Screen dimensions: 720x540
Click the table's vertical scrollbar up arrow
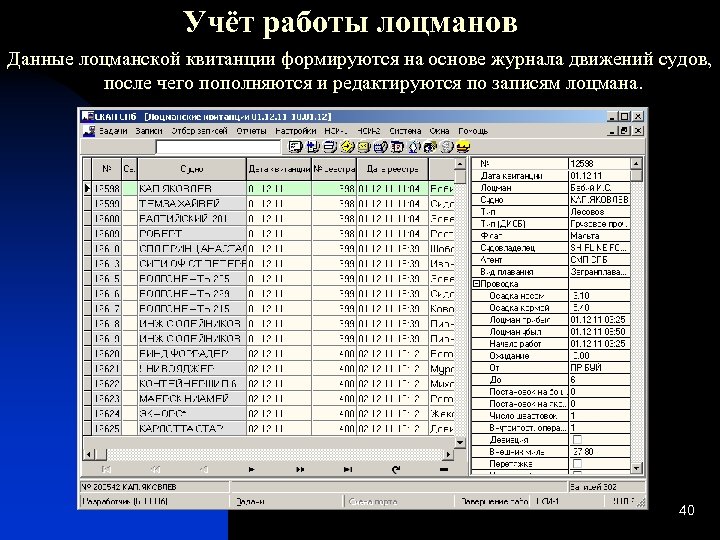tap(460, 164)
